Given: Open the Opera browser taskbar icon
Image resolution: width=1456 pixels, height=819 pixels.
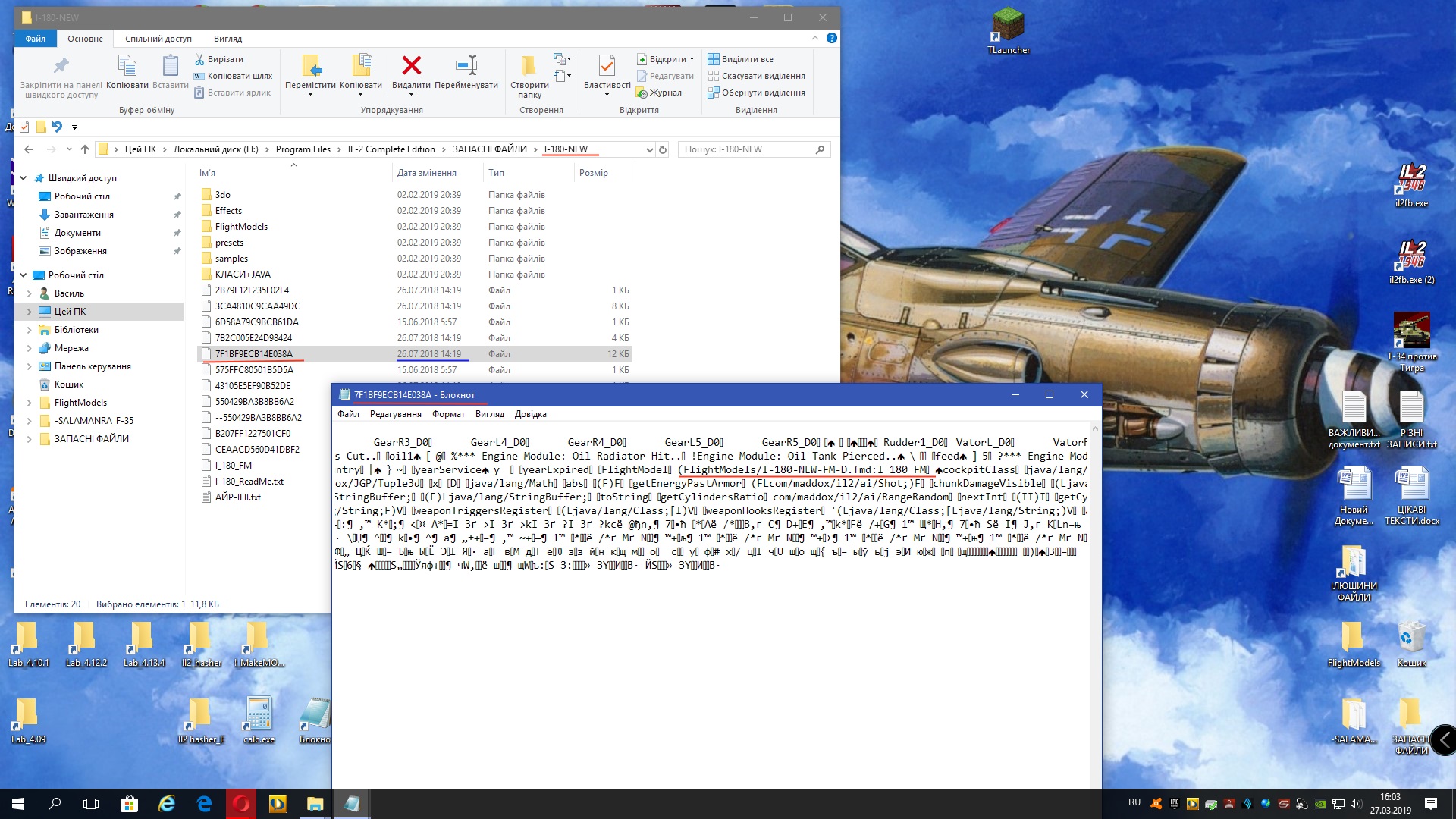Looking at the screenshot, I should tap(241, 804).
